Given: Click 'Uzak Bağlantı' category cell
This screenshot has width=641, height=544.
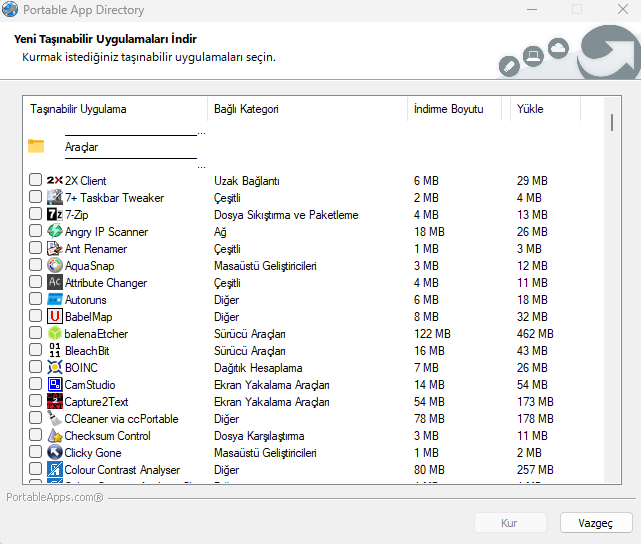Looking at the screenshot, I should (x=247, y=181).
